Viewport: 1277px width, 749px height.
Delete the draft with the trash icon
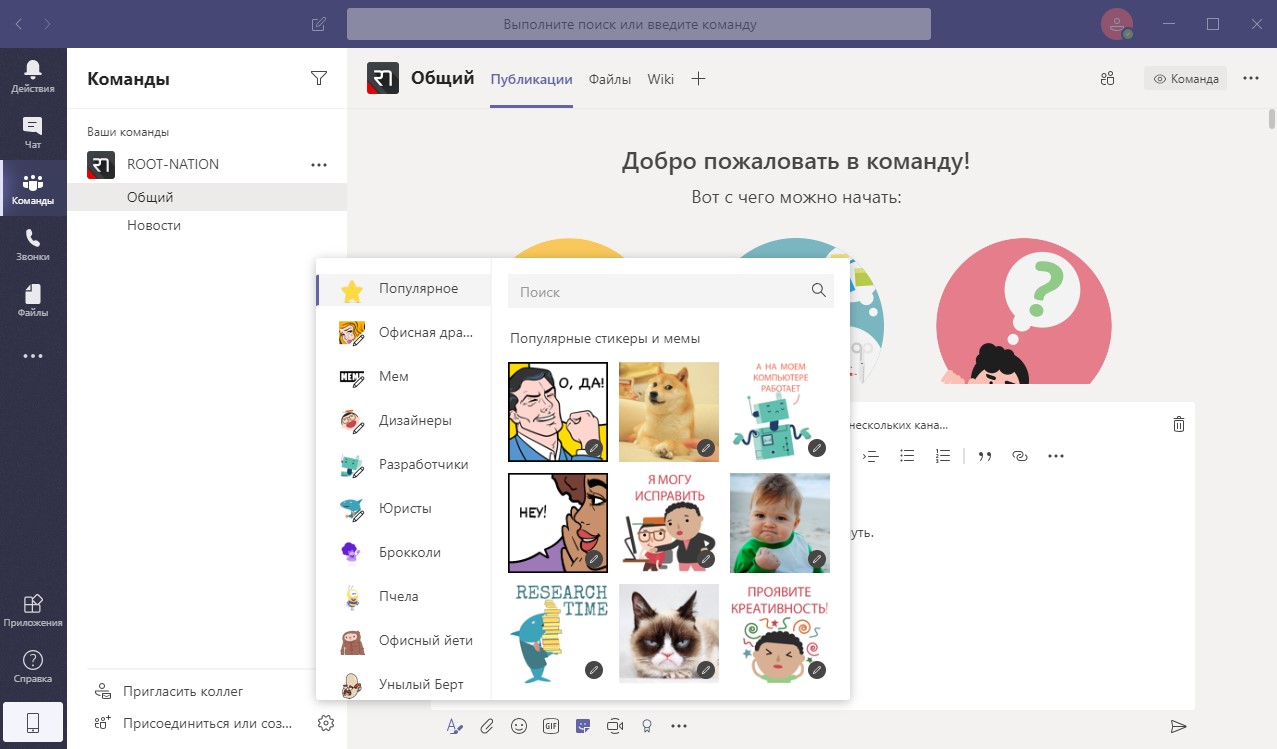1178,424
